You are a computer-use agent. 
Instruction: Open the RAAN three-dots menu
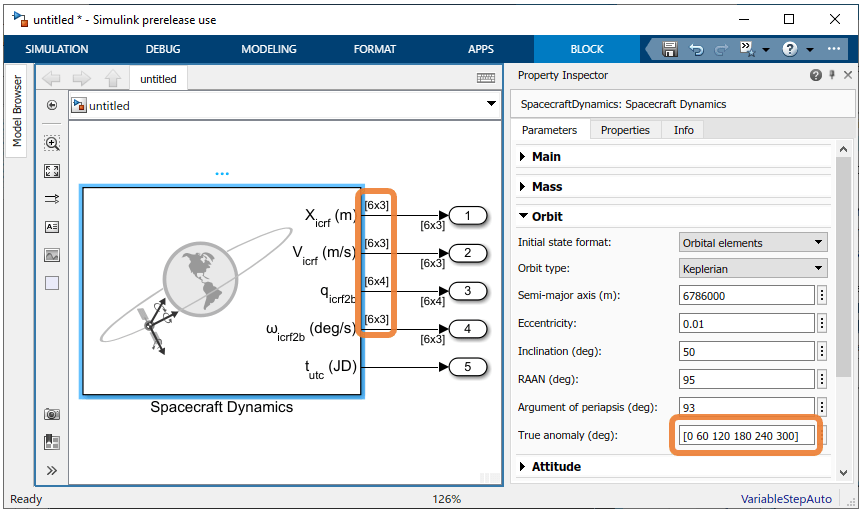point(822,380)
